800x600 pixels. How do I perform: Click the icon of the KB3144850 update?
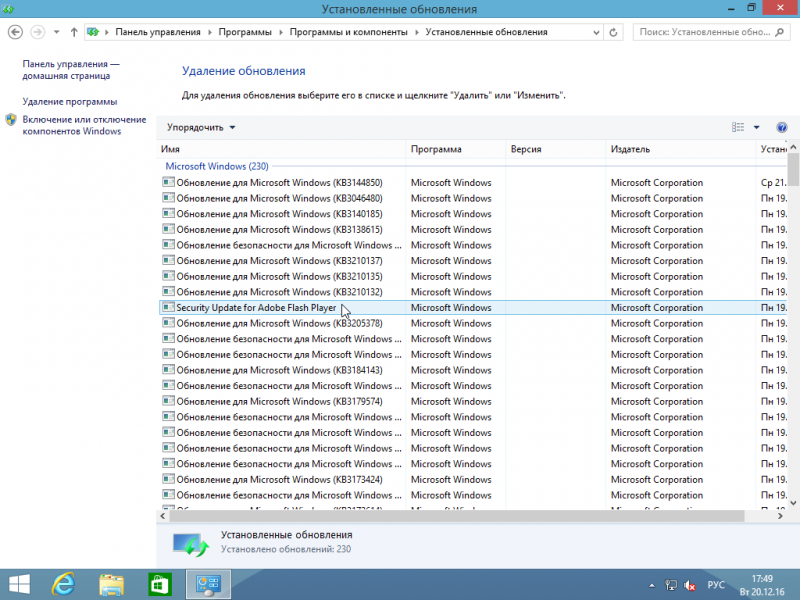click(x=168, y=182)
